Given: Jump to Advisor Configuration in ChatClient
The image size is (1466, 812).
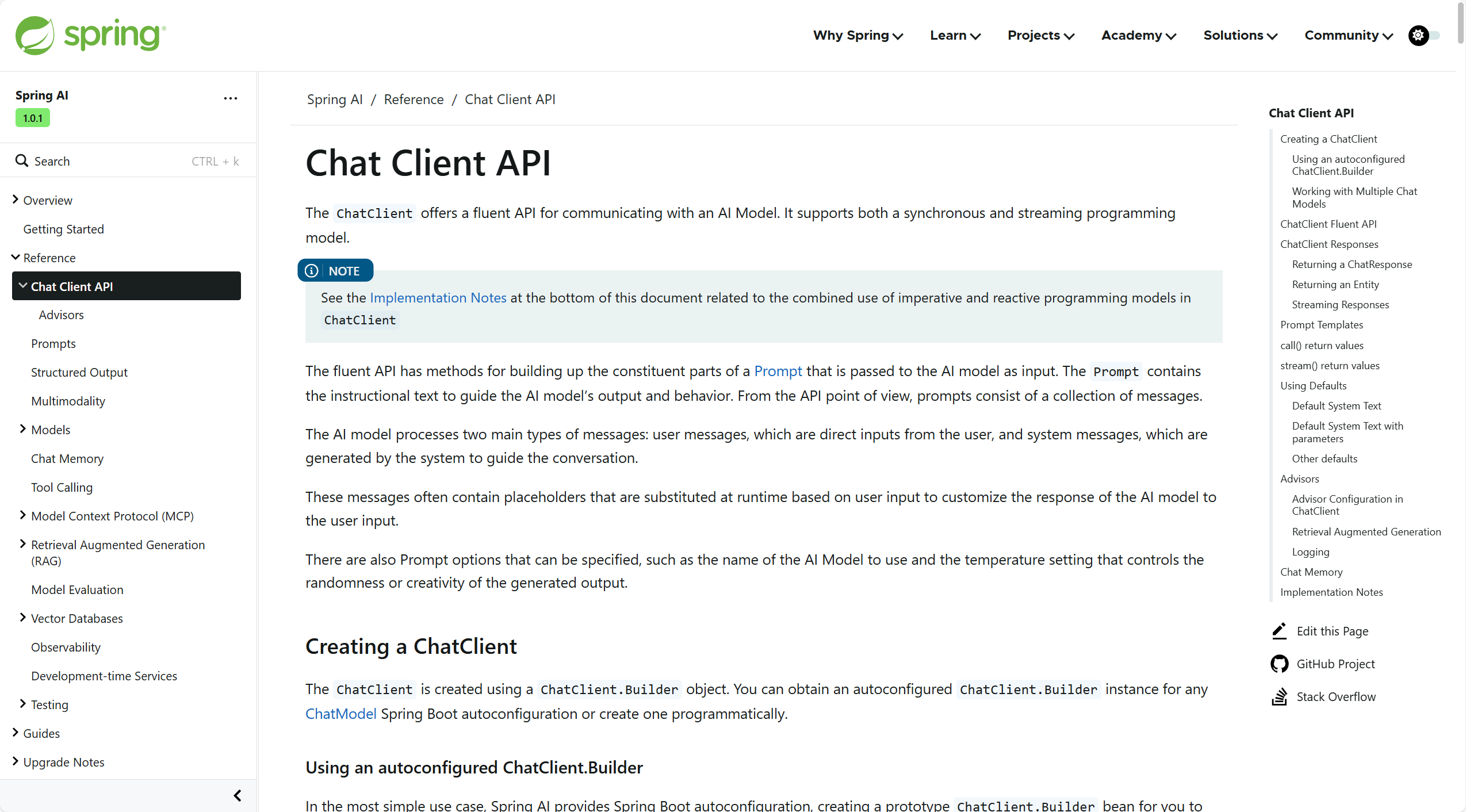Looking at the screenshot, I should 1348,505.
